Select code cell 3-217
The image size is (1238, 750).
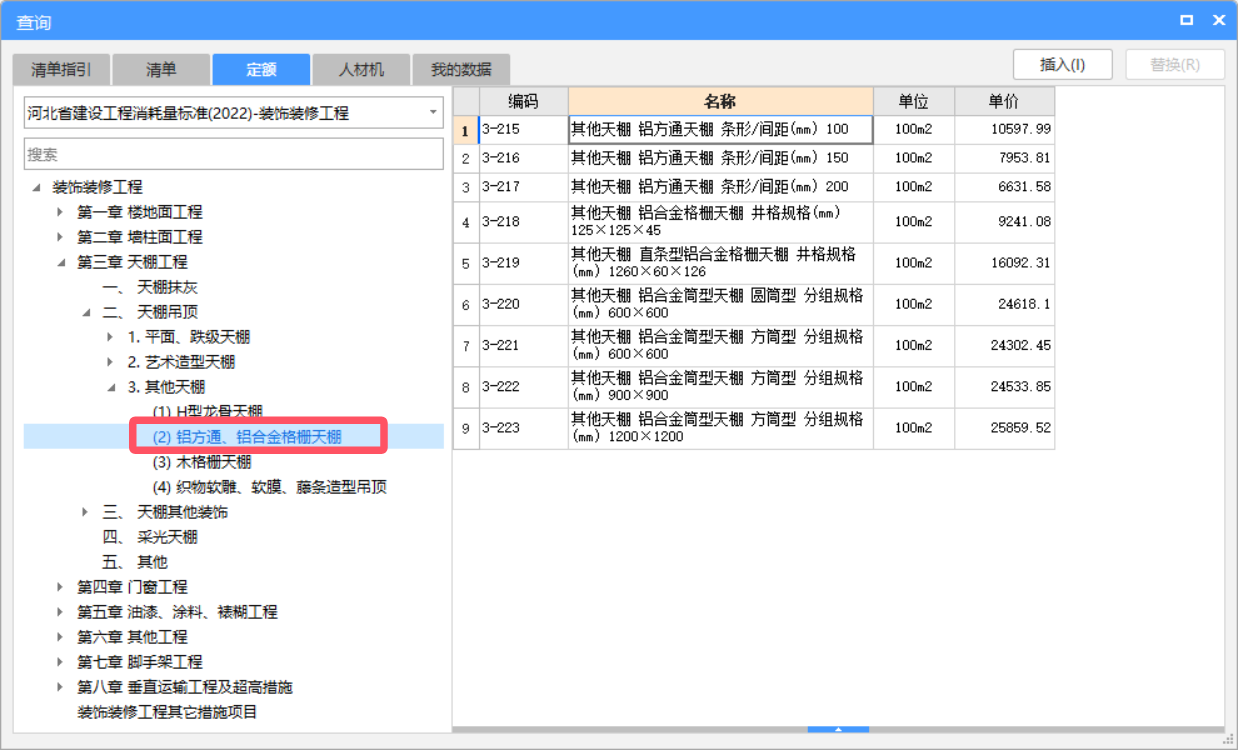[x=523, y=187]
